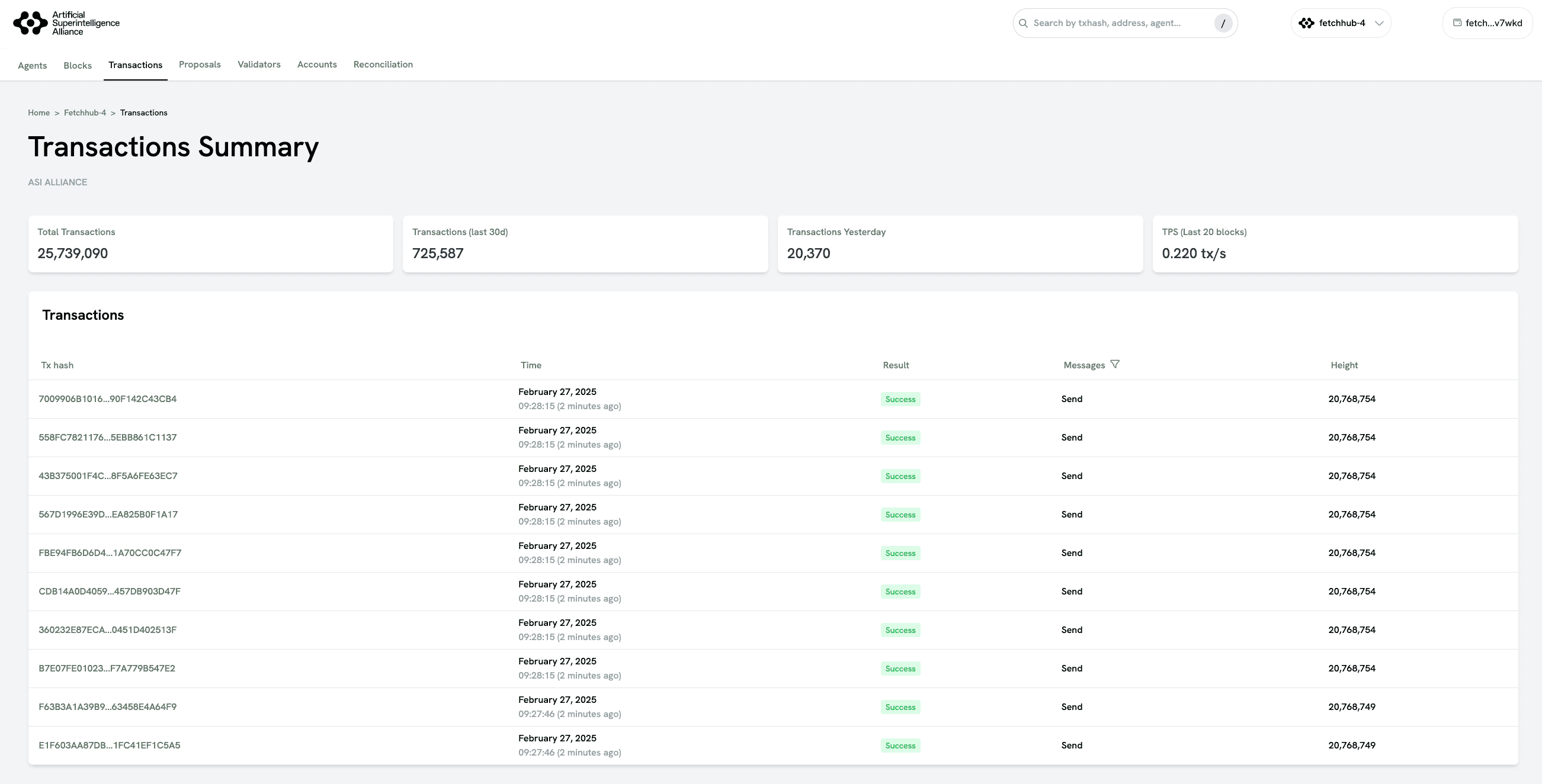Image resolution: width=1542 pixels, height=784 pixels.
Task: Open transaction 7009906B1016...90F142C43CB4
Action: click(107, 399)
